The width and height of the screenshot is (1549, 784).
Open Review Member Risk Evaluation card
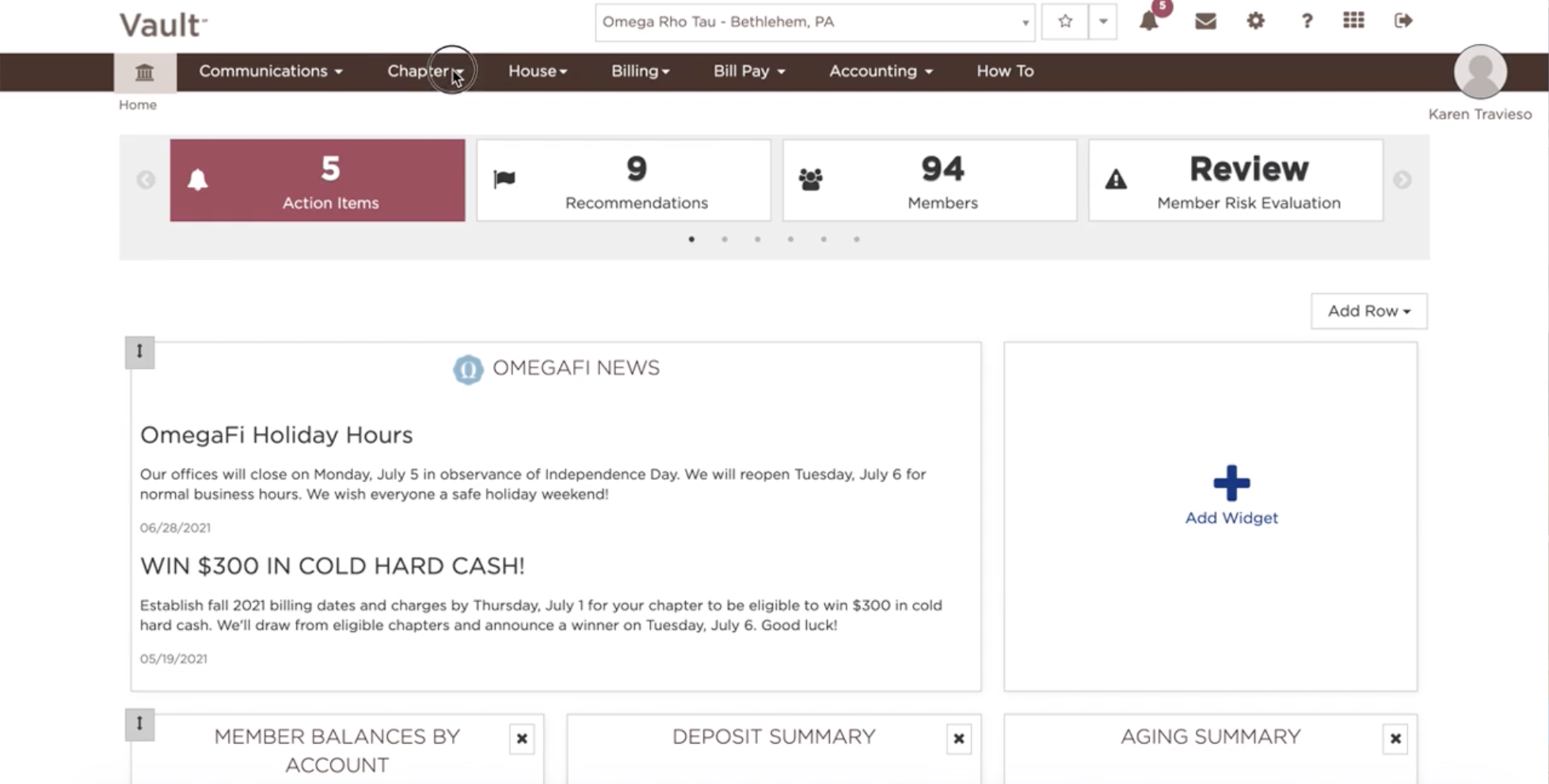click(1236, 181)
